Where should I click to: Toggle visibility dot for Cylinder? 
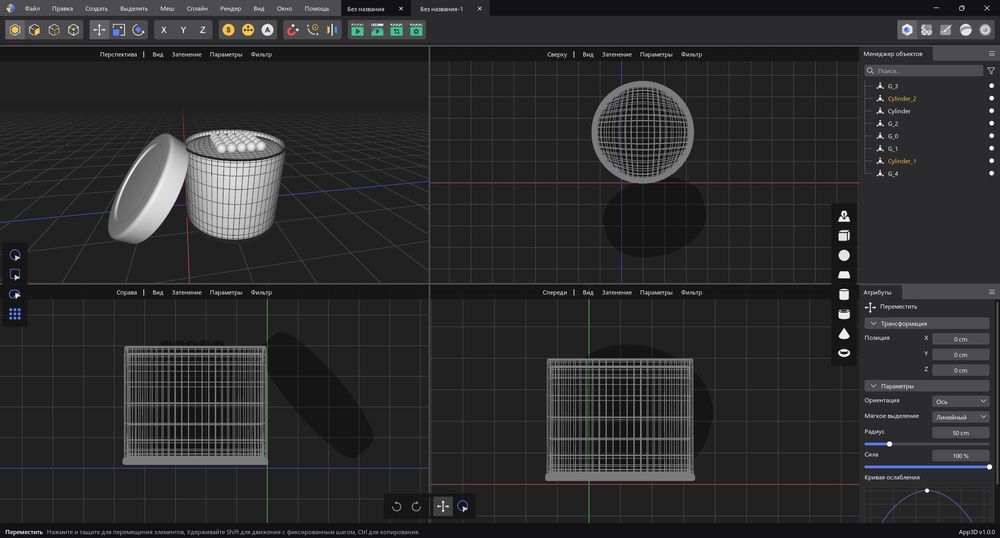[x=991, y=110]
